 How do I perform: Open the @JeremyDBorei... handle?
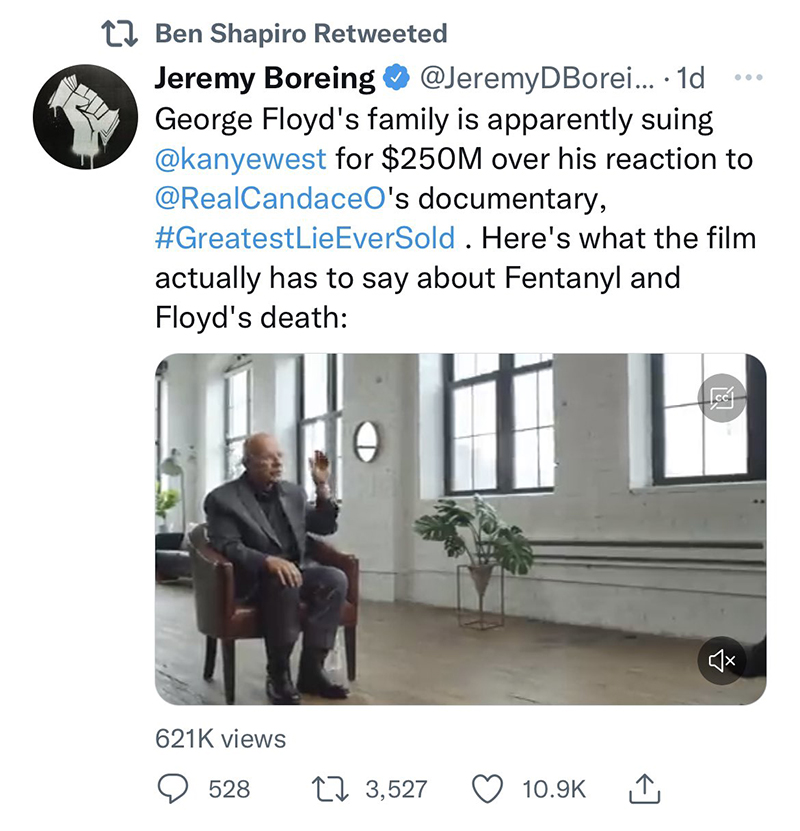tap(537, 78)
